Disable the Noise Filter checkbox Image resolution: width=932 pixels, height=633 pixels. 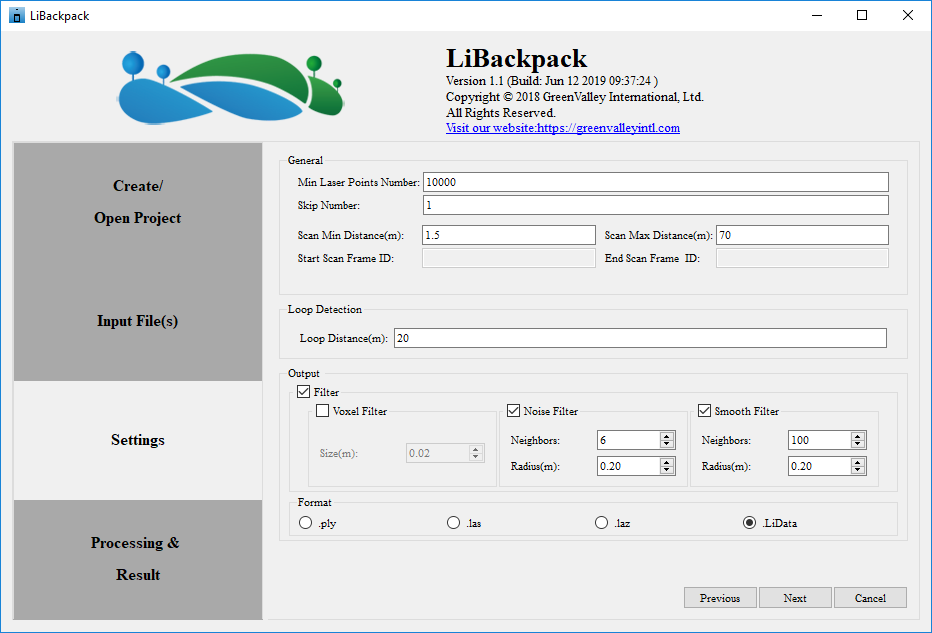coord(514,411)
